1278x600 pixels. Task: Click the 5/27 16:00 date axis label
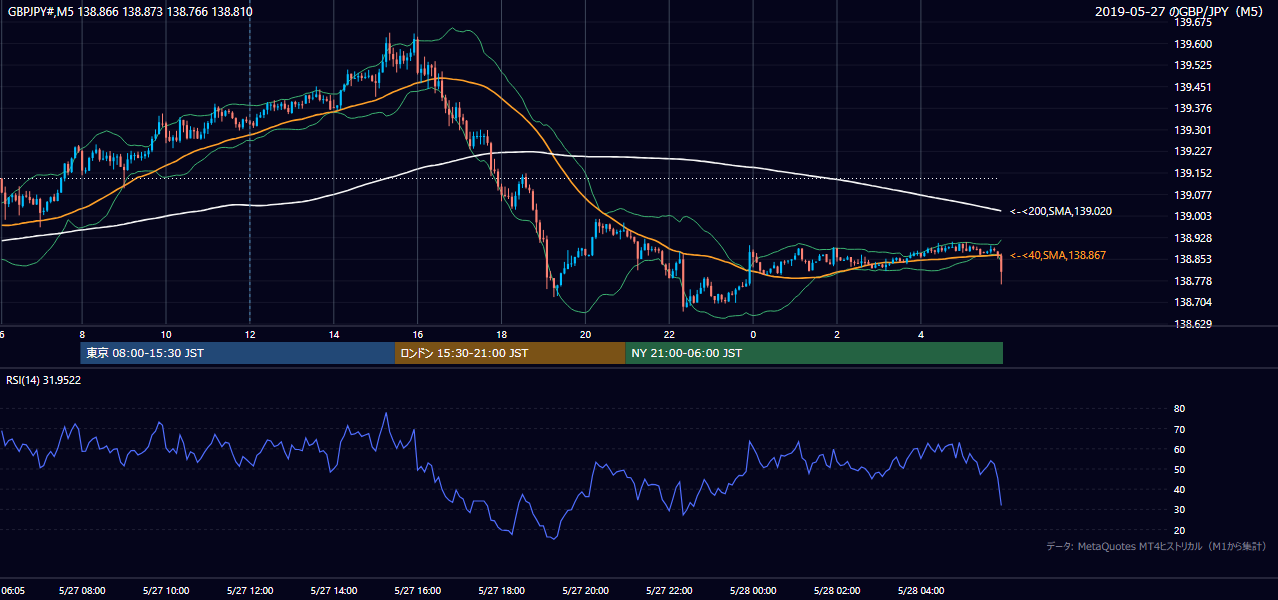click(418, 591)
